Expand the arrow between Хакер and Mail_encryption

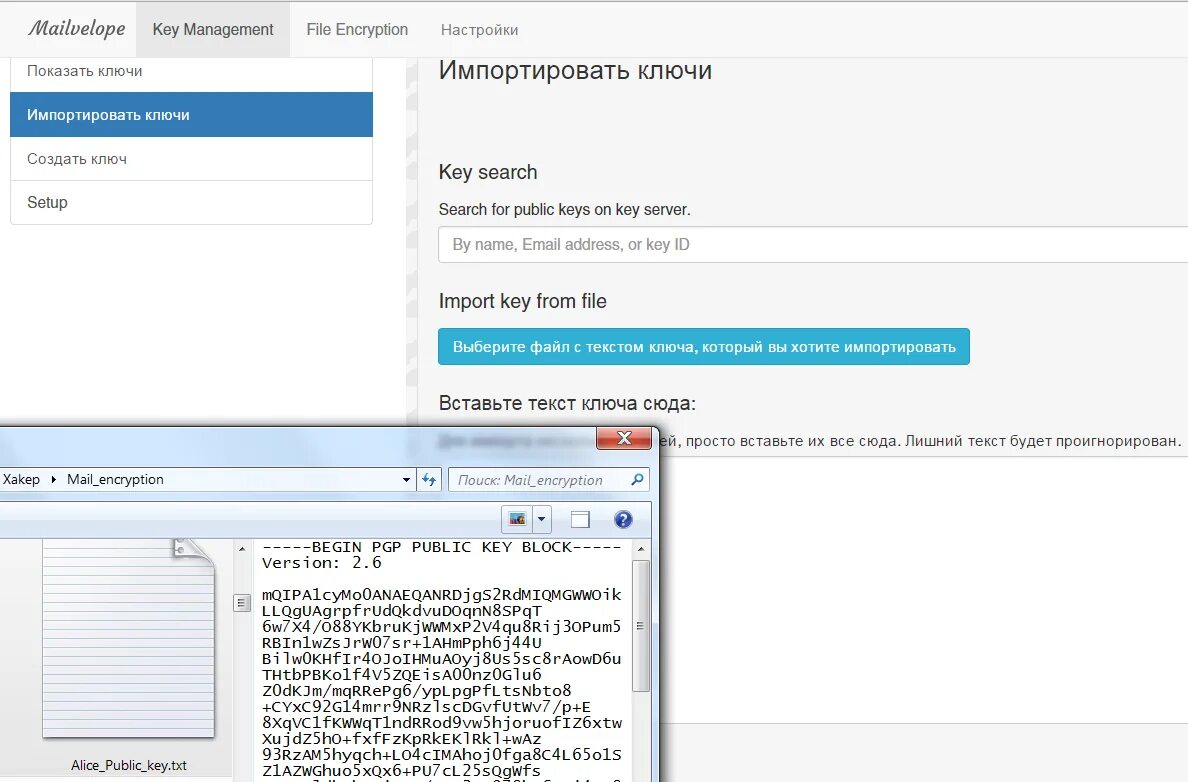click(x=53, y=479)
